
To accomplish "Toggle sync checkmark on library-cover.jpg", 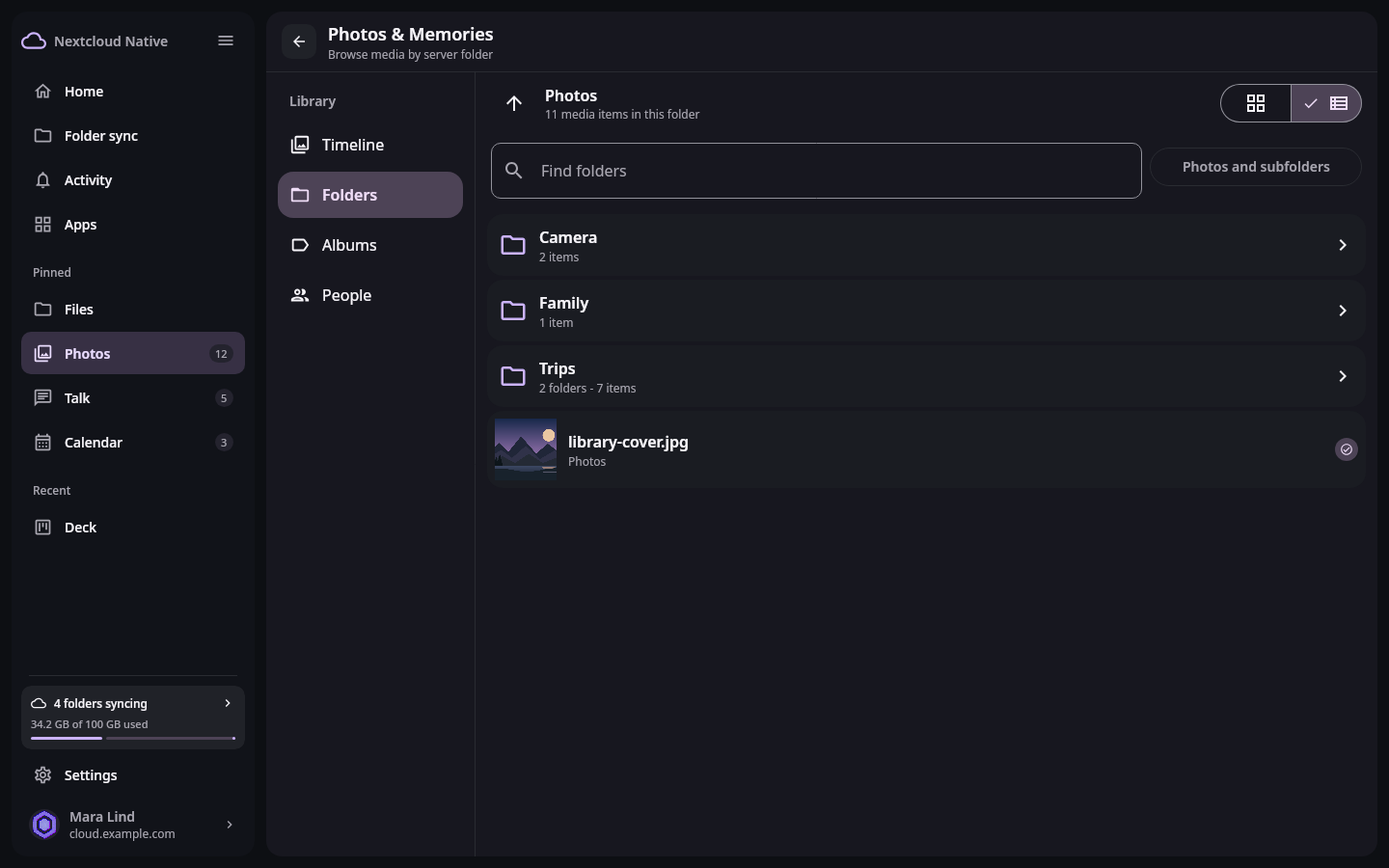I will [x=1347, y=449].
